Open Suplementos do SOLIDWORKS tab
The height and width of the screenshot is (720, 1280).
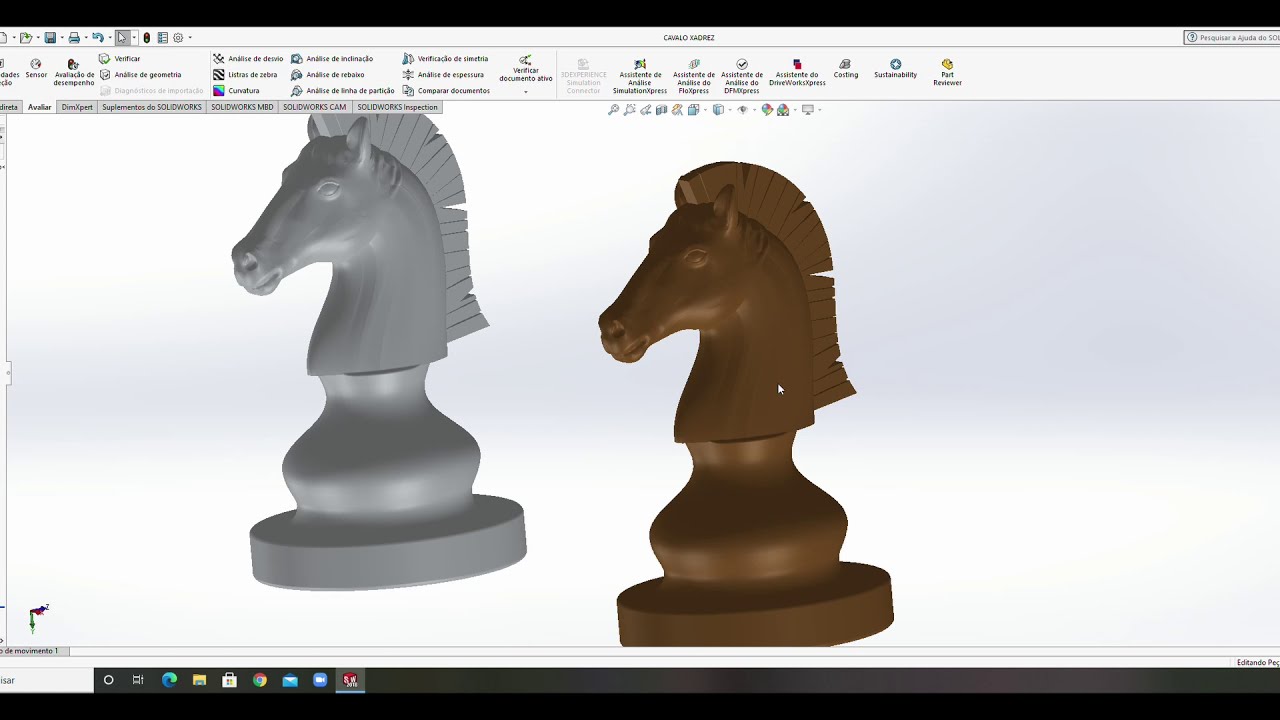pos(152,107)
